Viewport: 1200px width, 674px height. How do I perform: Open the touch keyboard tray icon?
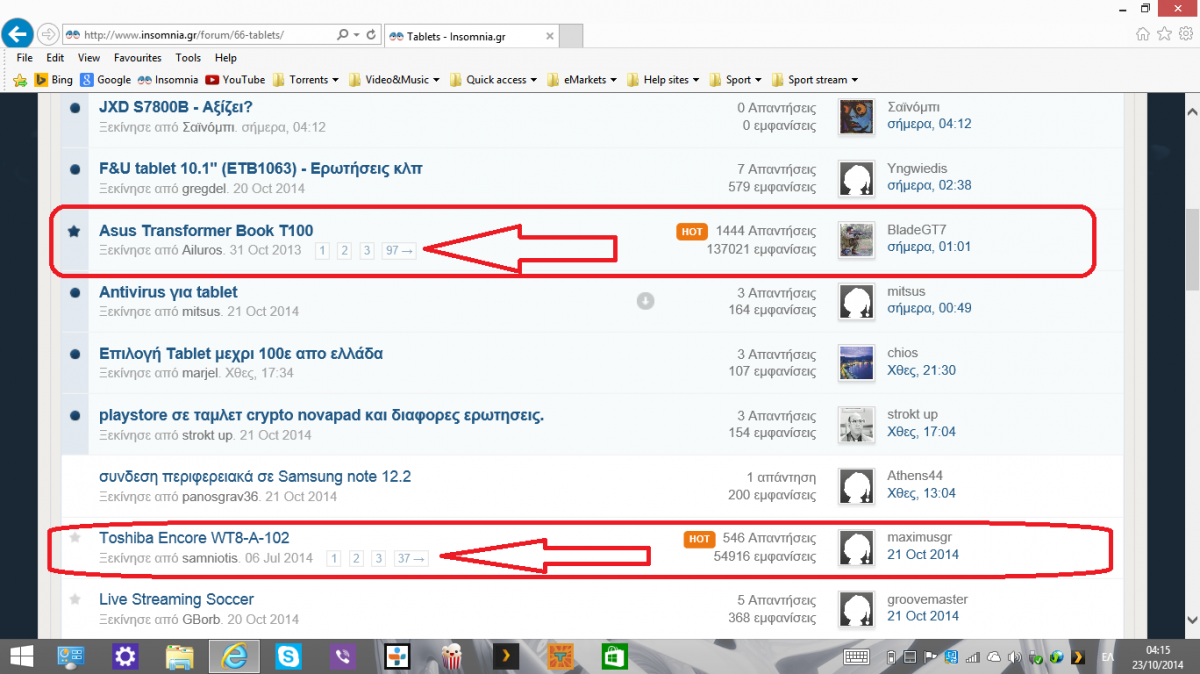(856, 657)
